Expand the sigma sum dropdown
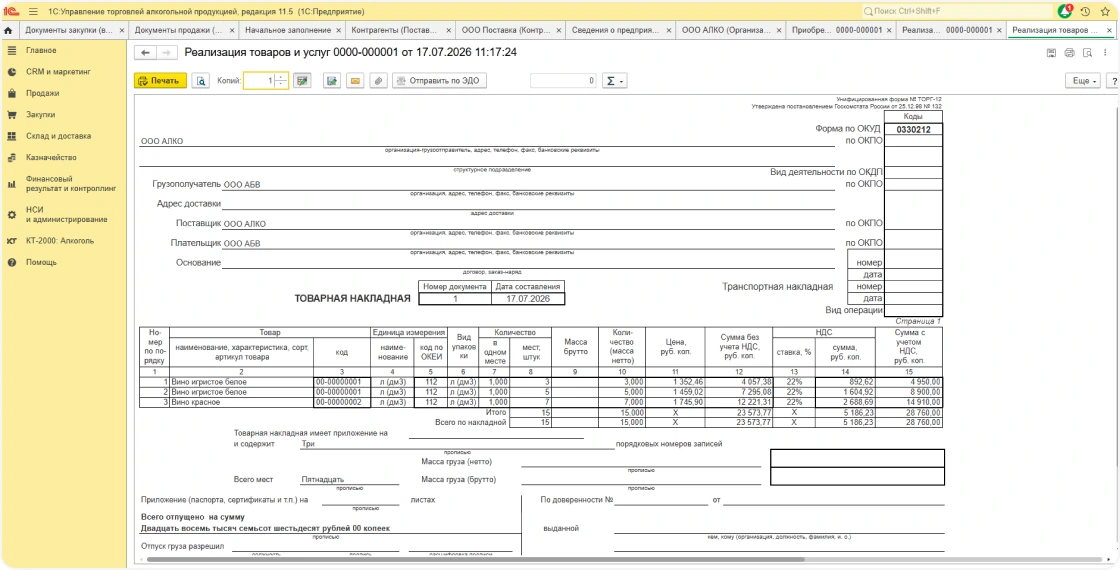This screenshot has height=570, width=1120. pos(615,81)
